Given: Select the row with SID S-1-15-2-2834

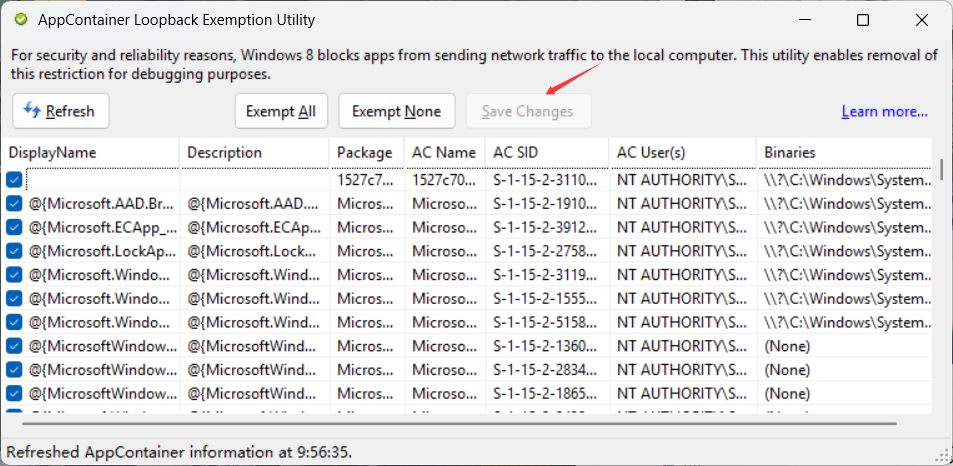Looking at the screenshot, I should (x=548, y=370).
